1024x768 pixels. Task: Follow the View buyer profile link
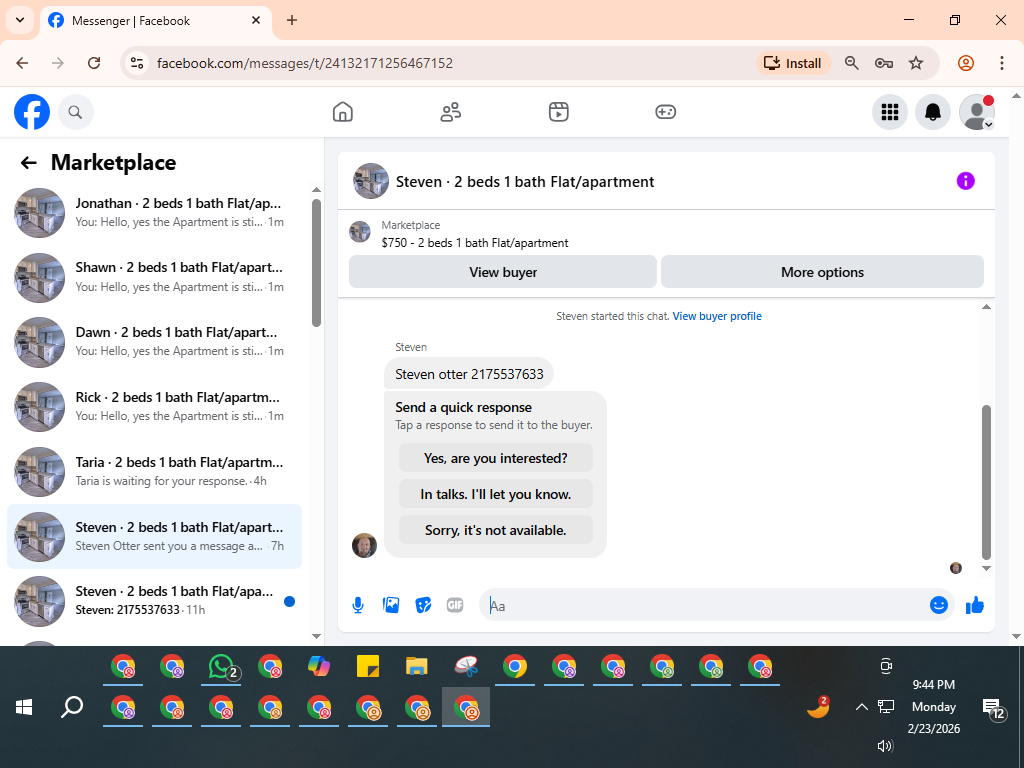[717, 316]
